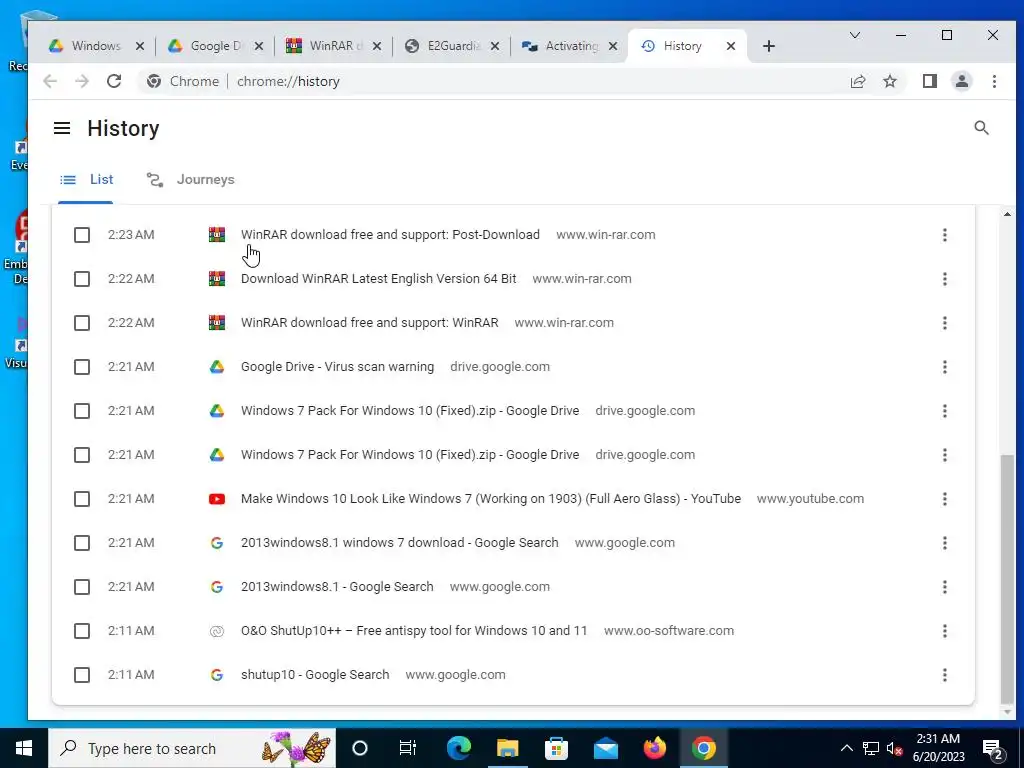Open shutup10 - Google Search link
Screen dimensions: 1024x768
[315, 675]
